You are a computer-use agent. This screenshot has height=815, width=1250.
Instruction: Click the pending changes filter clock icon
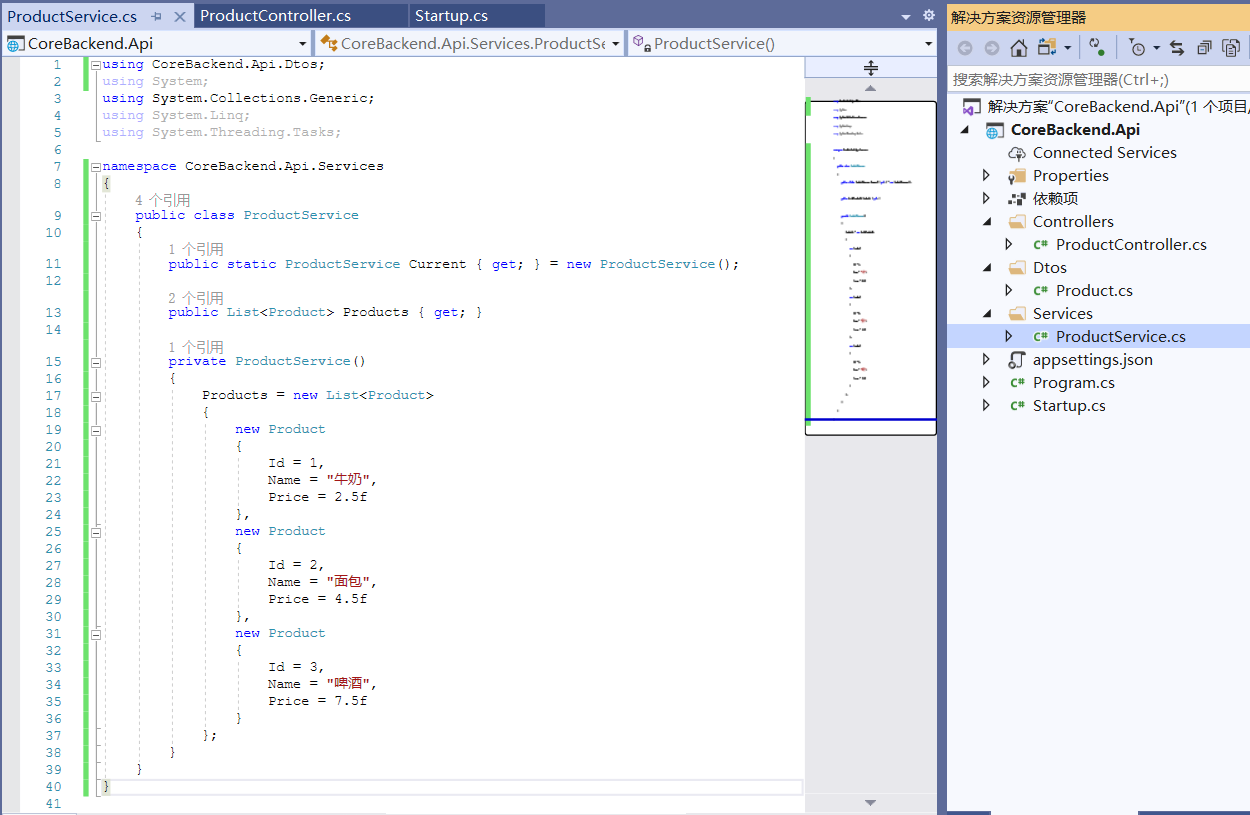click(1138, 47)
